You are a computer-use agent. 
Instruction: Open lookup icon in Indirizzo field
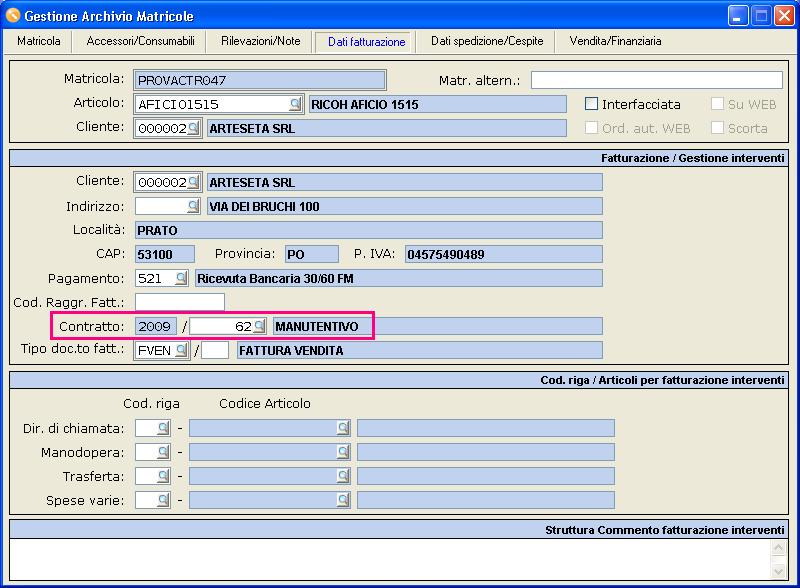(193, 206)
